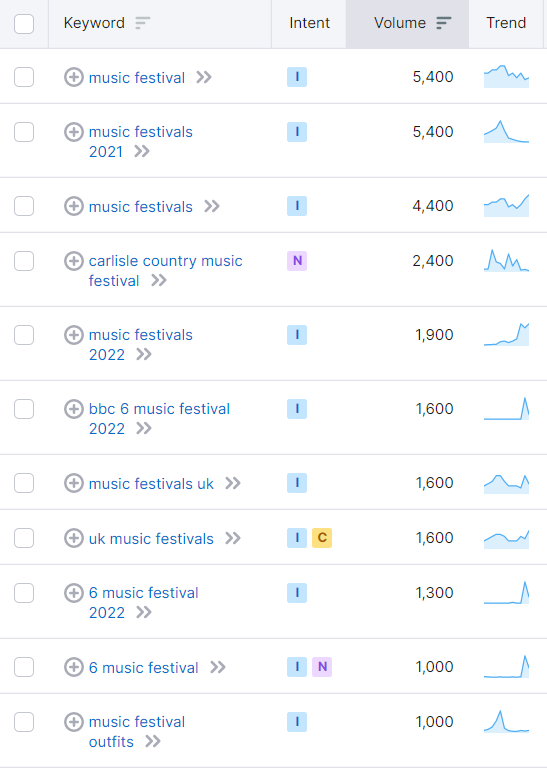547x782 pixels.
Task: Check the box for 'music festivals 2021'
Action: (x=24, y=132)
